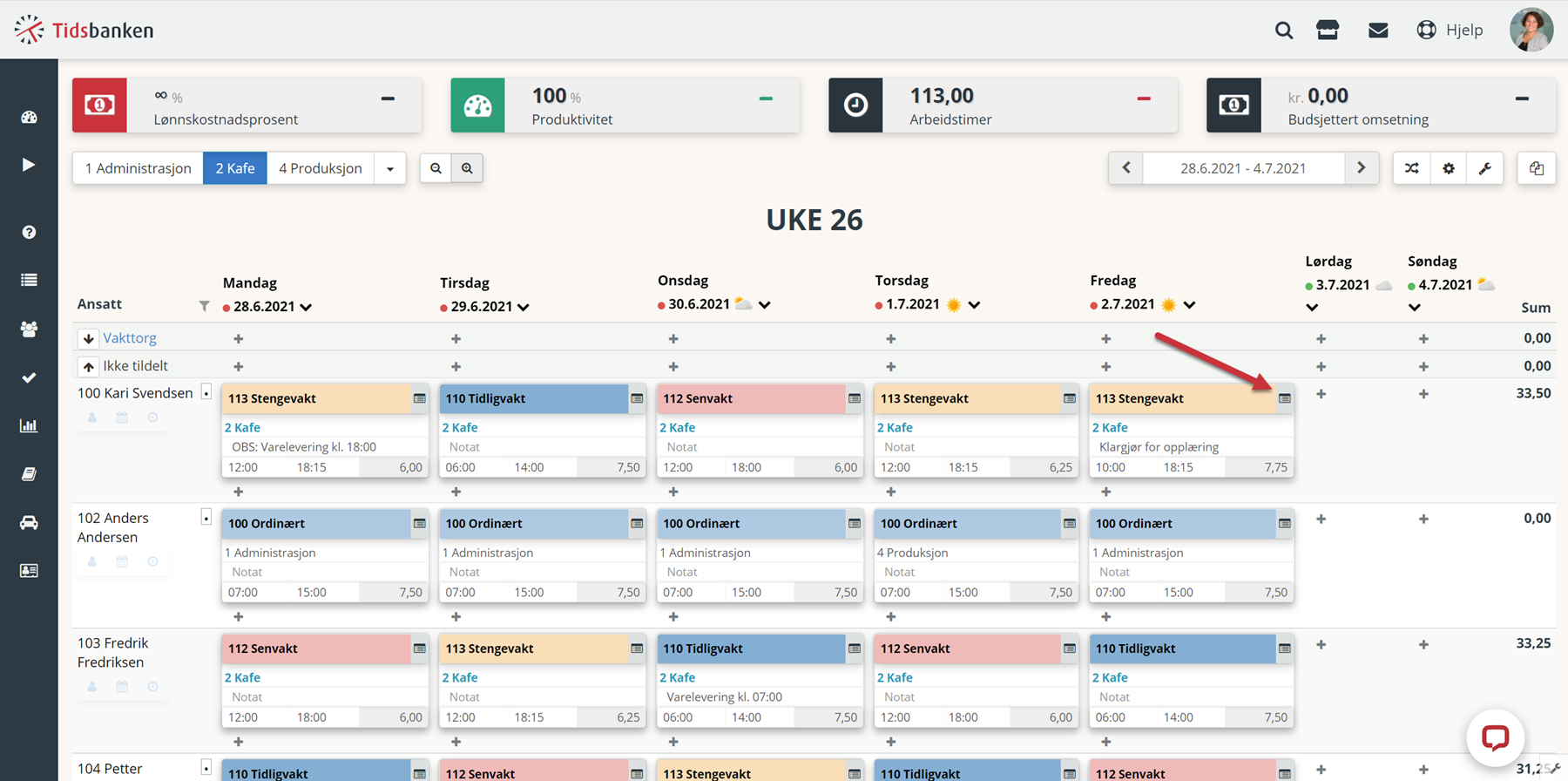This screenshot has height=781, width=1568.
Task: Open Anders Andersen's Monday Ordinært shift menu
Action: (x=419, y=523)
